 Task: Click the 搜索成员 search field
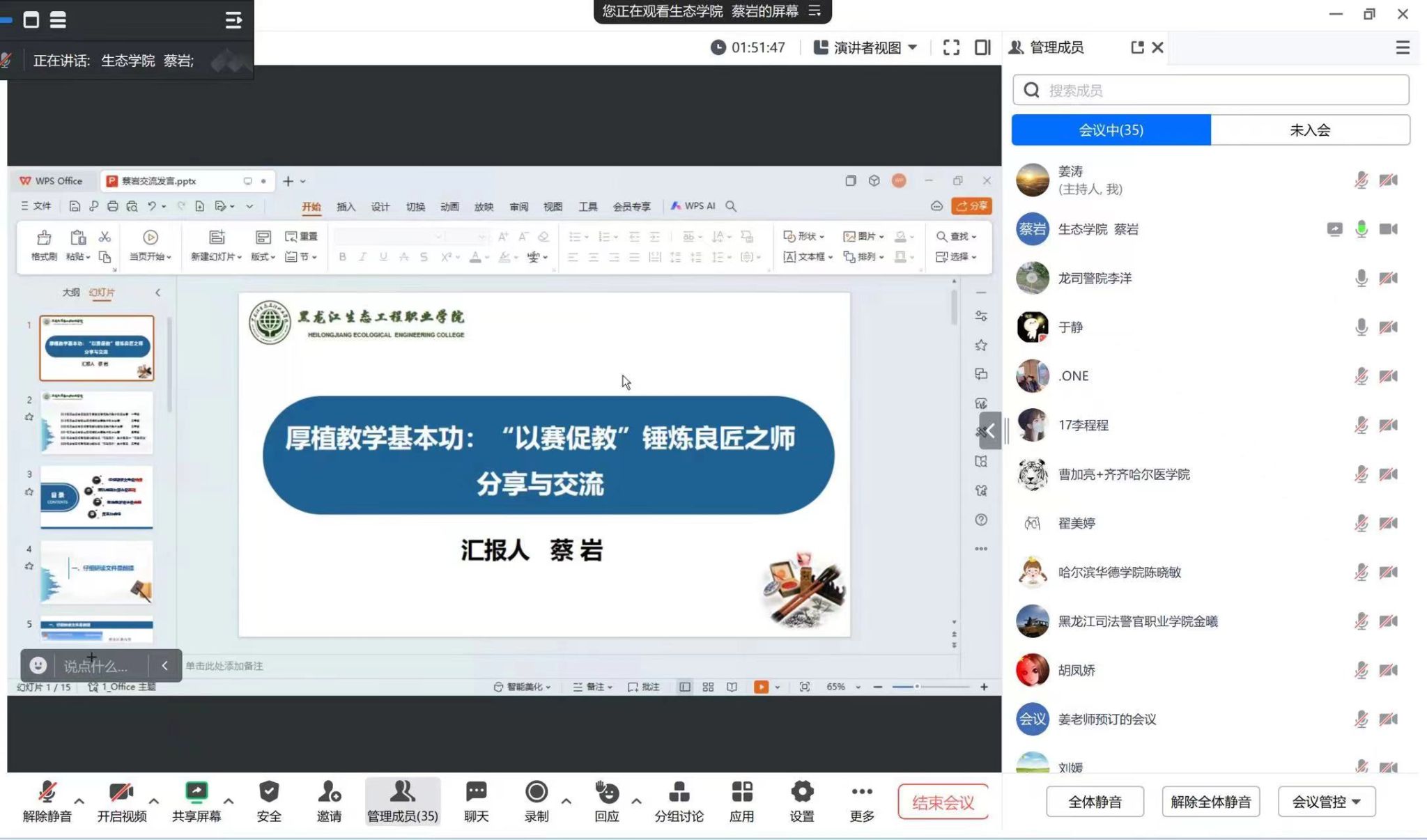1211,91
